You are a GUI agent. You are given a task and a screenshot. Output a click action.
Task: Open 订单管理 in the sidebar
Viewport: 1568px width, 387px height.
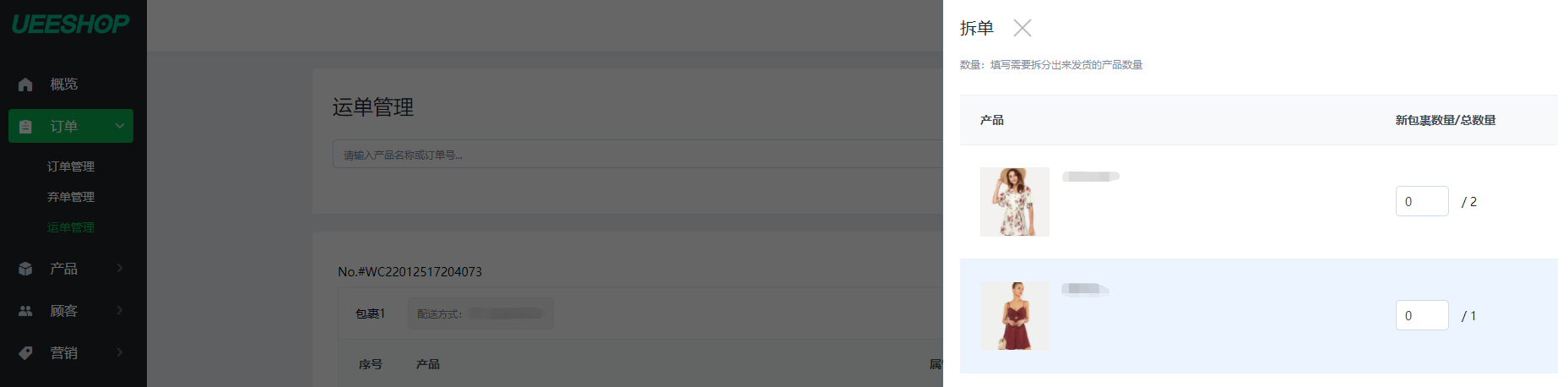point(71,166)
